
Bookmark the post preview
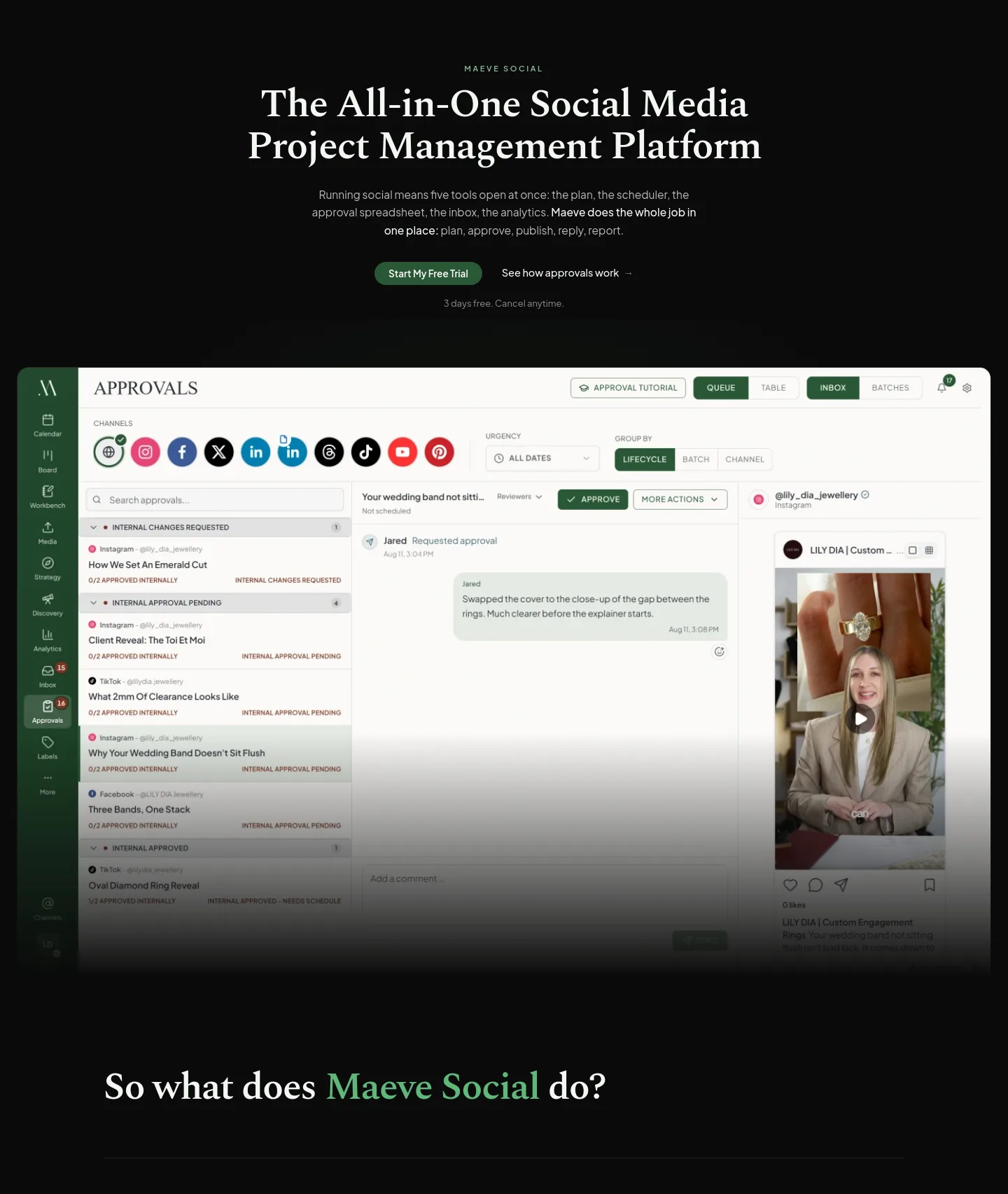click(x=930, y=885)
